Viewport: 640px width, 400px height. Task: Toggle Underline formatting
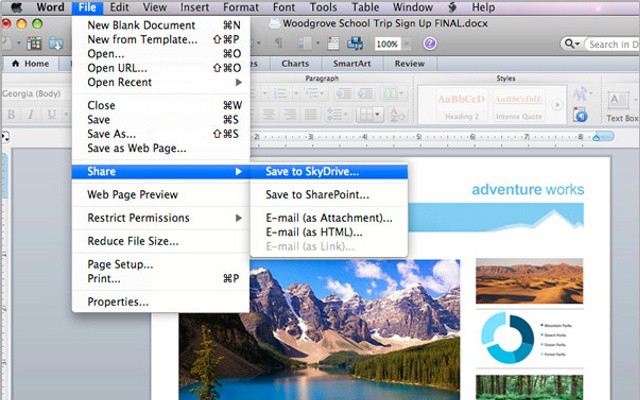pyautogui.click(x=52, y=114)
